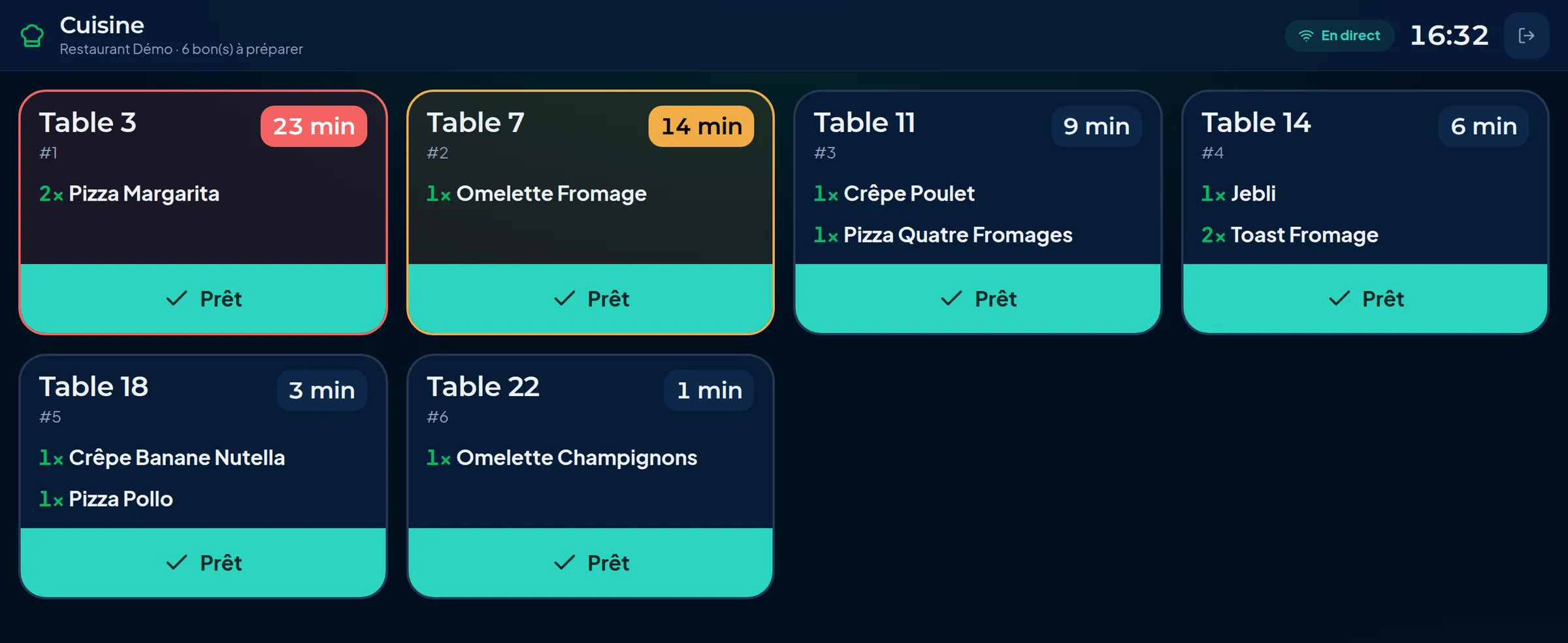Click the chef hat logo icon
The image size is (1568, 643).
pos(32,35)
